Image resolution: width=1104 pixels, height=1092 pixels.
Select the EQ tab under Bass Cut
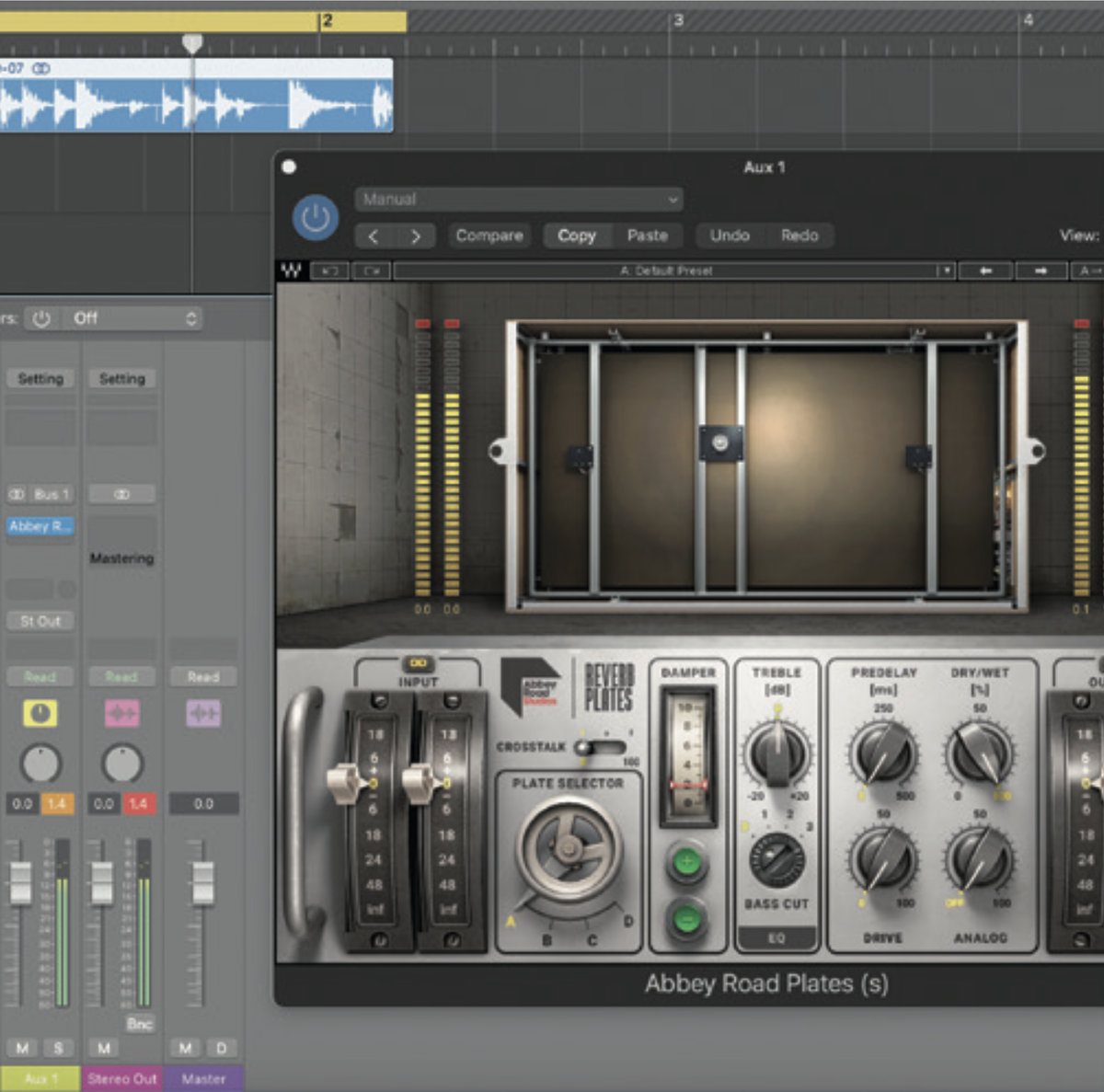pos(776,938)
